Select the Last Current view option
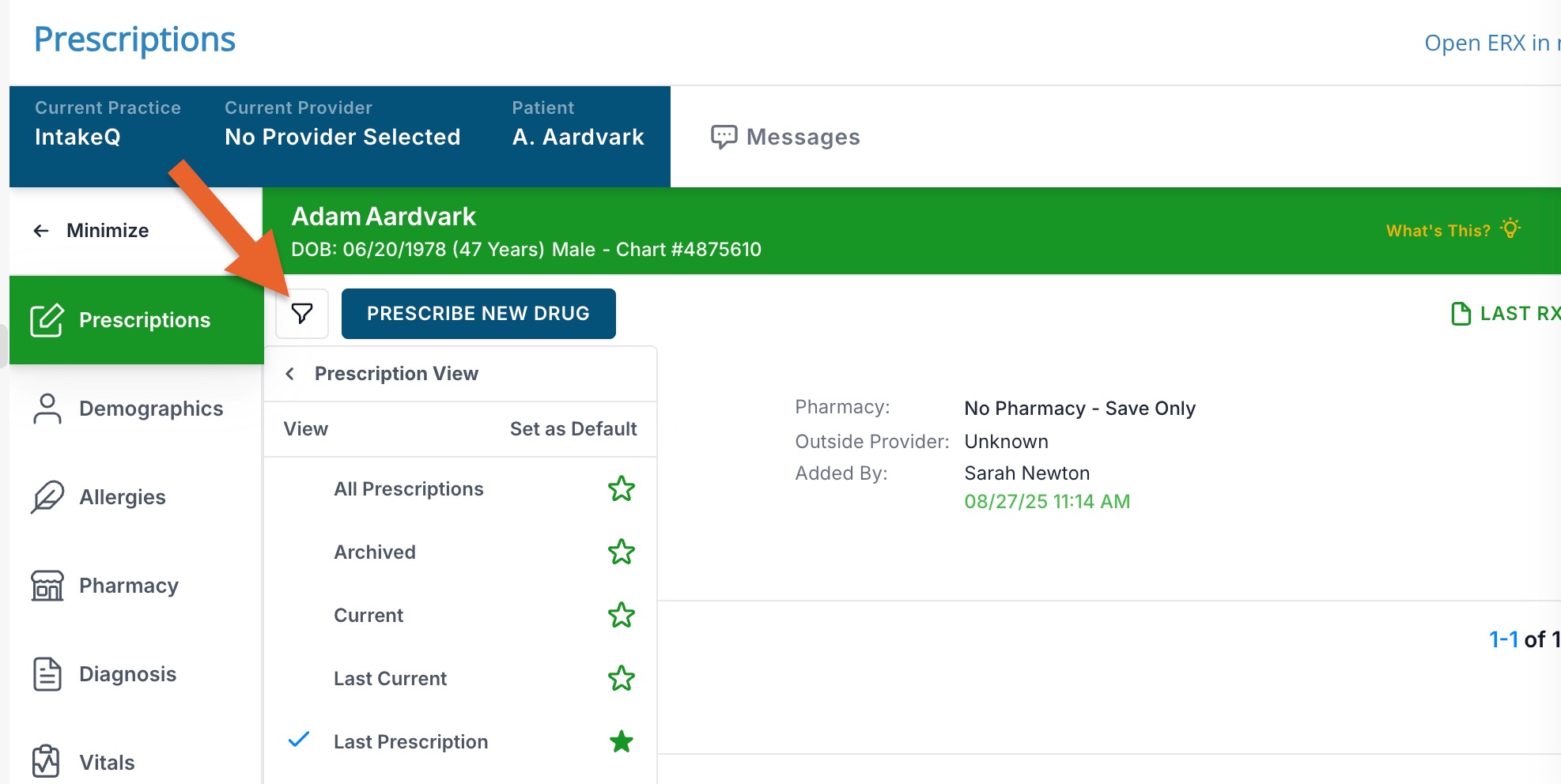 [x=390, y=679]
